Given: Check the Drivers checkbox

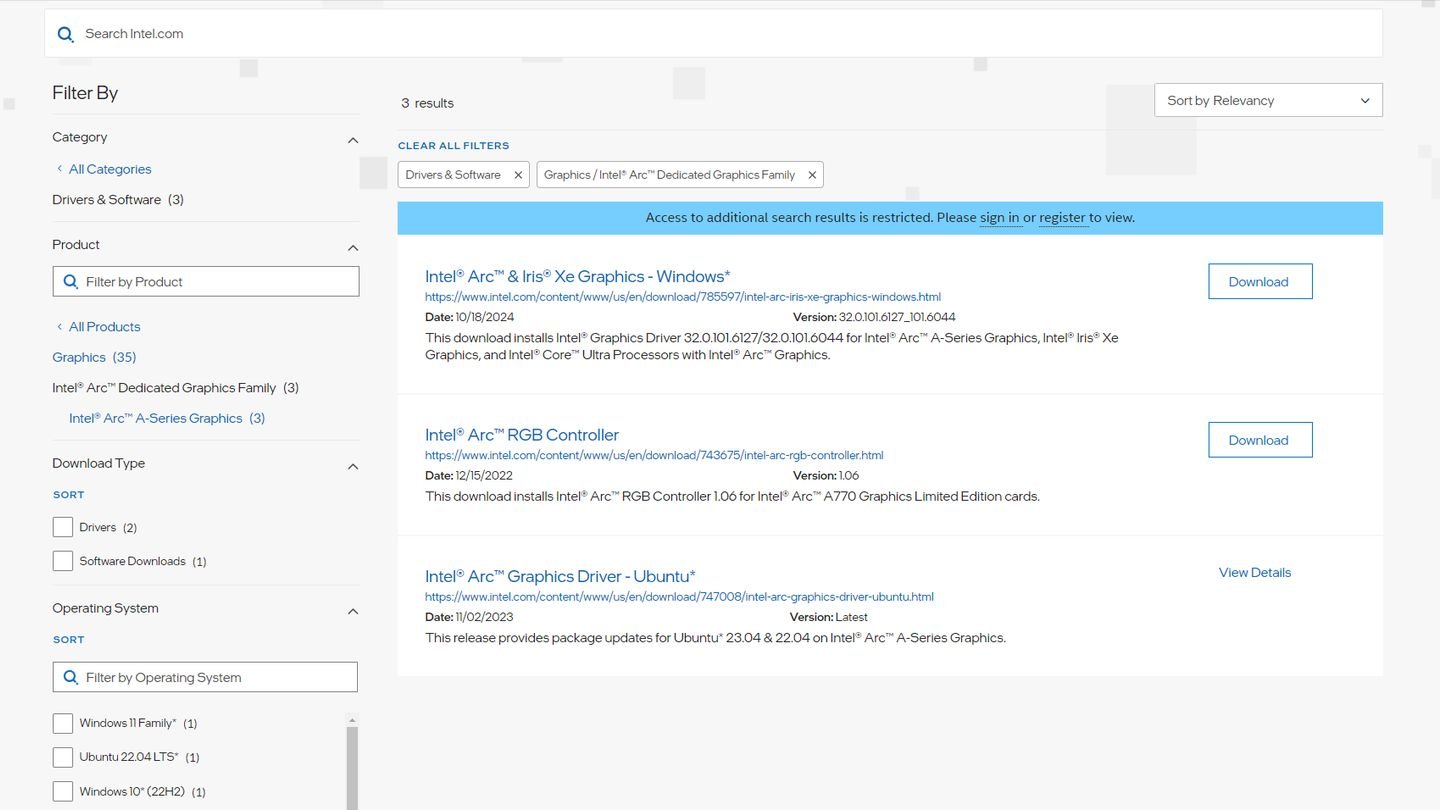Looking at the screenshot, I should pyautogui.click(x=63, y=527).
